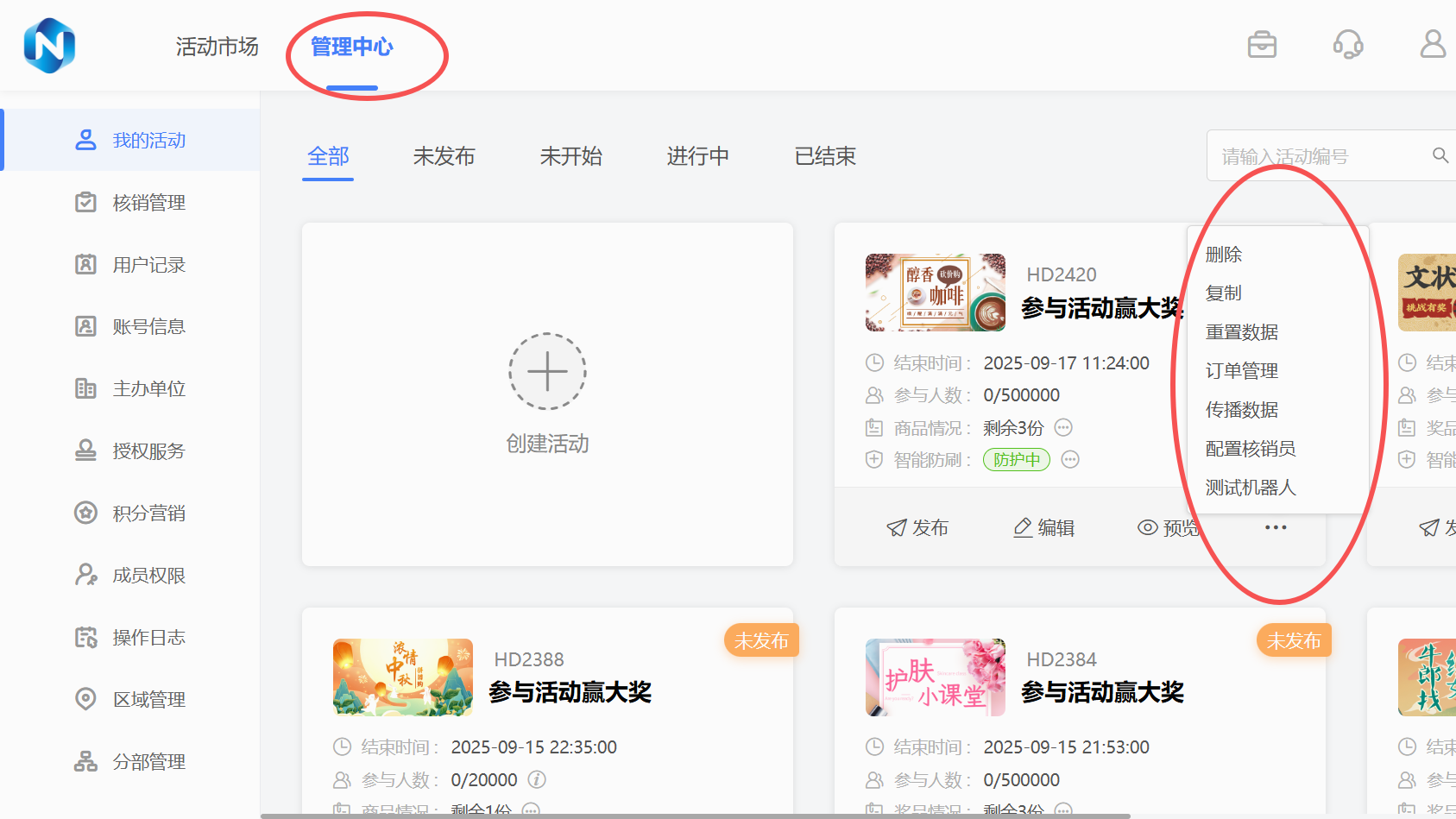Image resolution: width=1456 pixels, height=819 pixels.
Task: Click the search magnifier icon
Action: coord(1440,155)
